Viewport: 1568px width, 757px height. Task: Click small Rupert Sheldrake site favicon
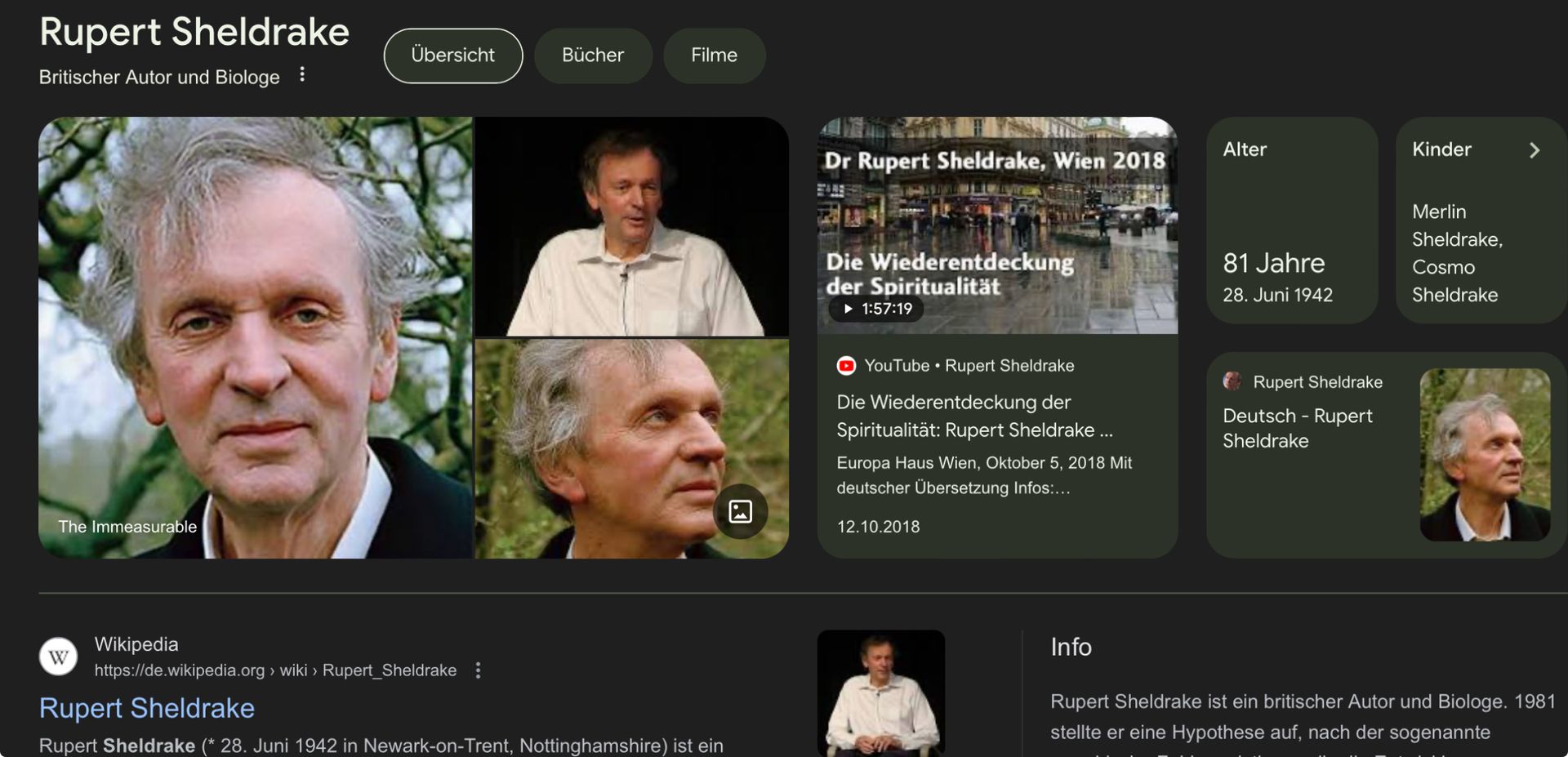click(x=1232, y=381)
